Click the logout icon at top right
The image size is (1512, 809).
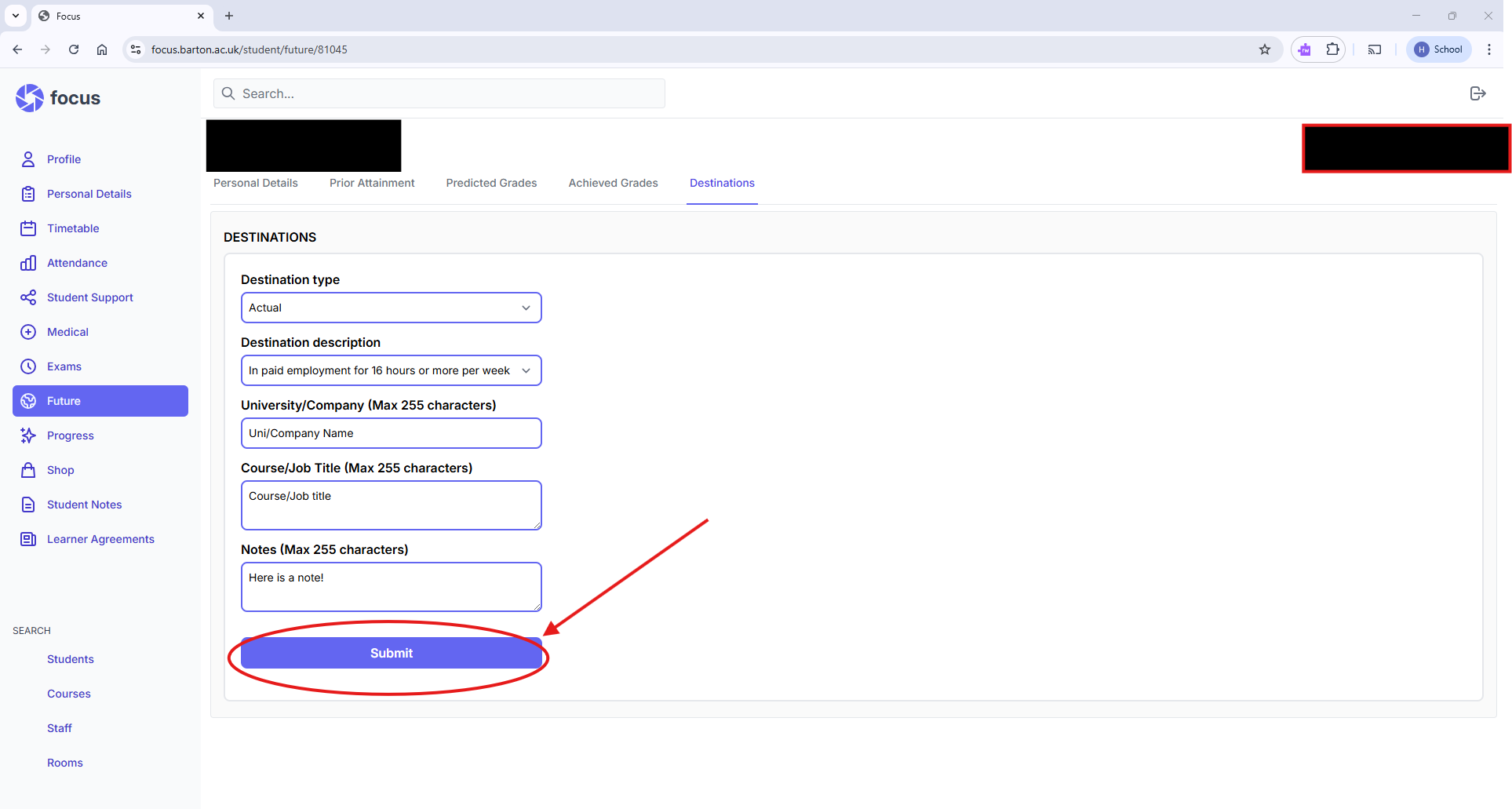point(1477,93)
